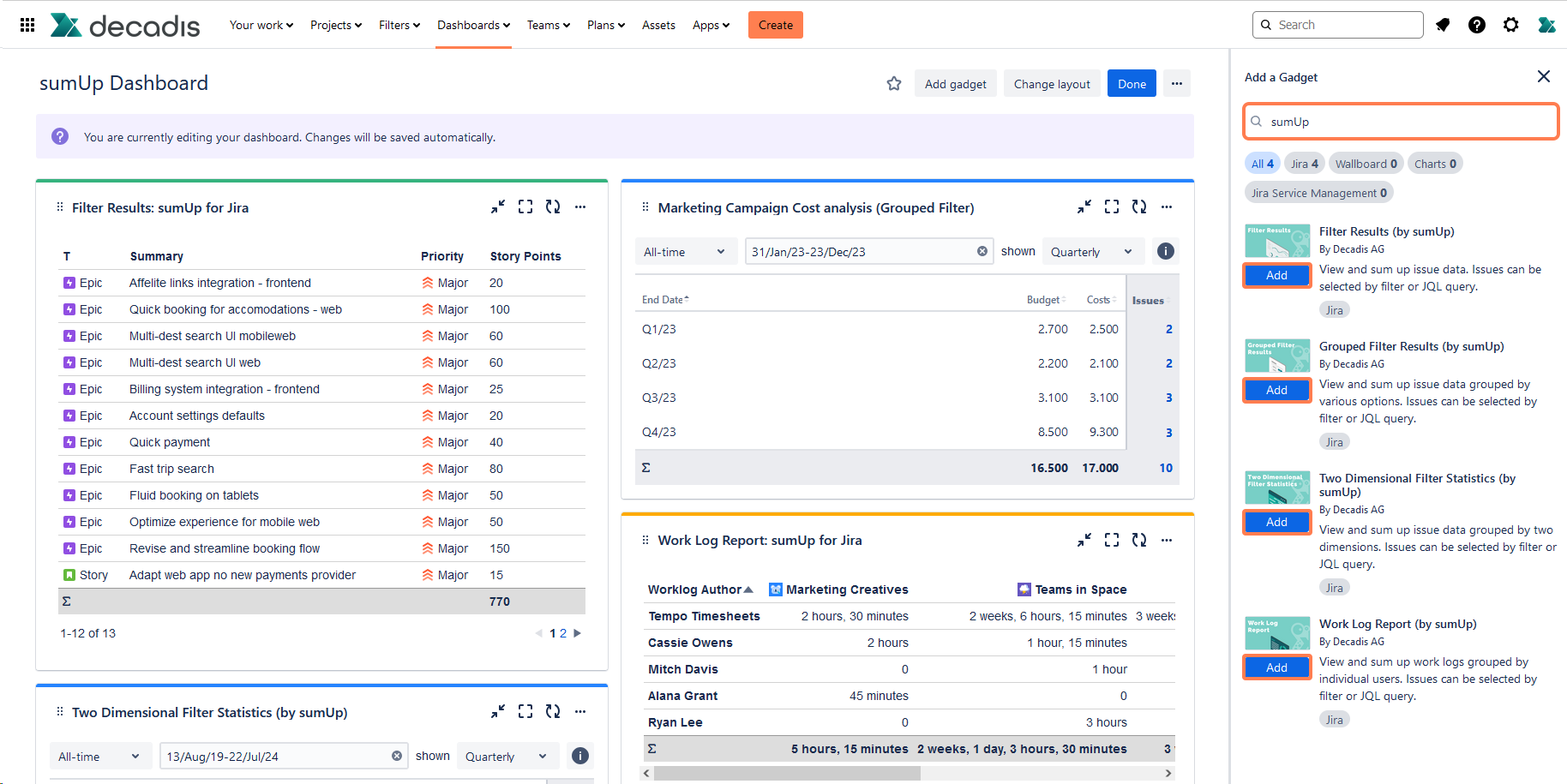
Task: Open the Jira settings gear
Action: tap(1511, 25)
